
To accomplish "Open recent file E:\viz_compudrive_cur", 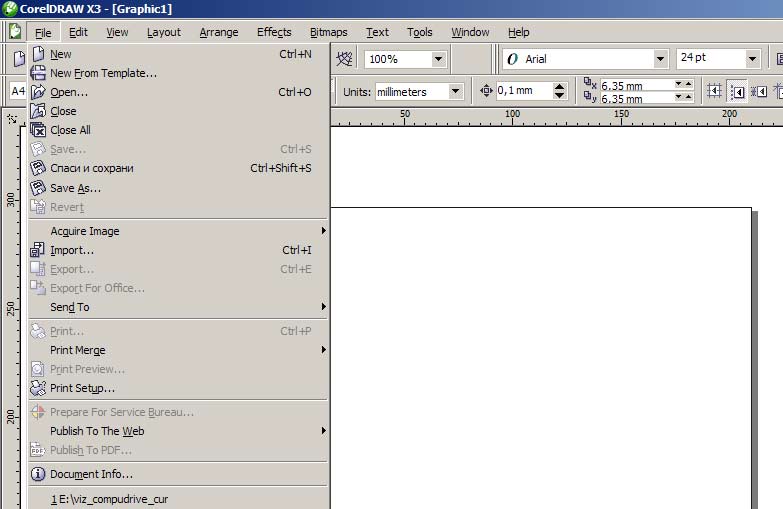I will click(x=178, y=499).
